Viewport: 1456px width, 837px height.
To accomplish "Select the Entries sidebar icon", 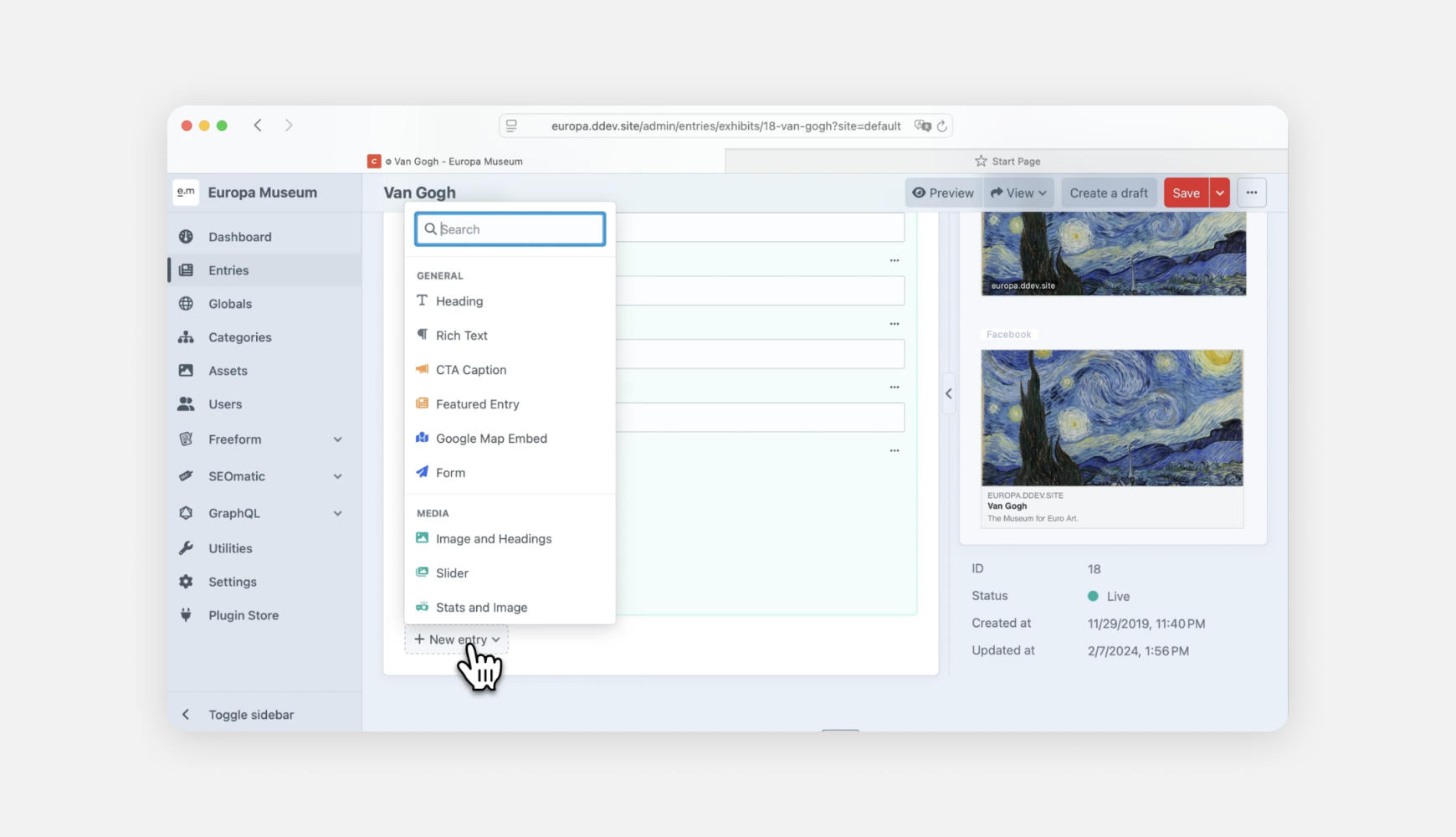I will point(187,270).
